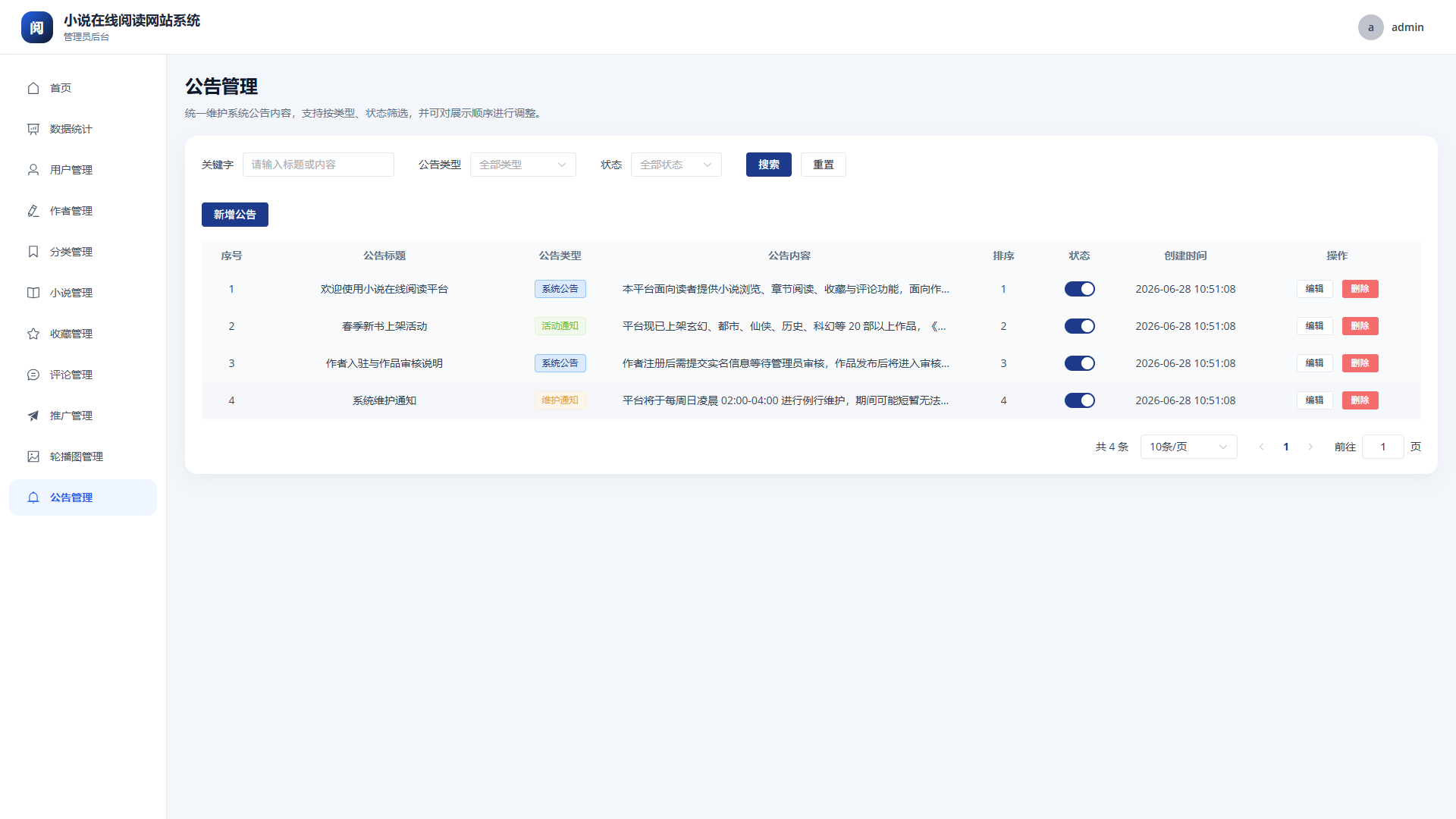Open 轮播图管理 menu item

point(83,457)
